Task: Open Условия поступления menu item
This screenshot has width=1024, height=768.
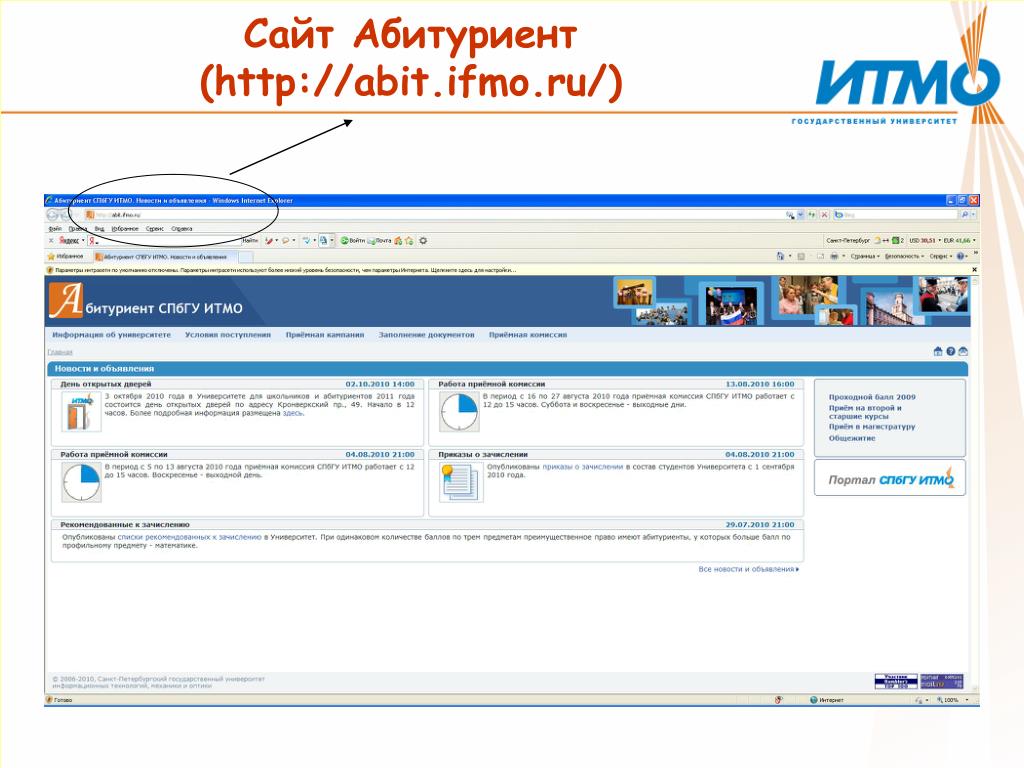Action: pos(227,335)
